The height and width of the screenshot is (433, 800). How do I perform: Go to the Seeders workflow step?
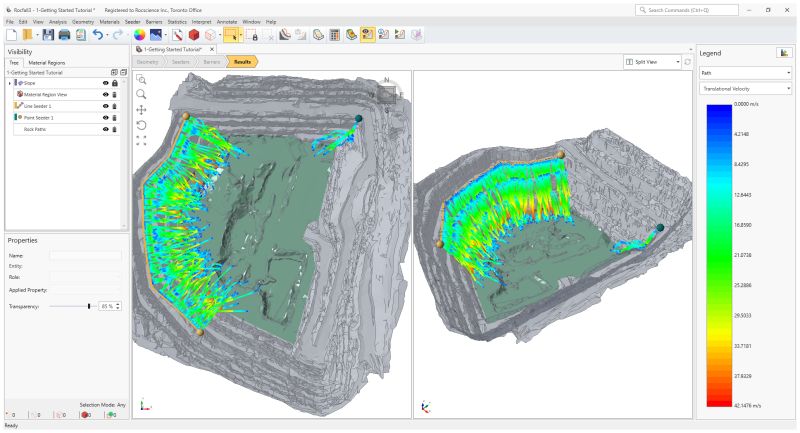pos(180,62)
